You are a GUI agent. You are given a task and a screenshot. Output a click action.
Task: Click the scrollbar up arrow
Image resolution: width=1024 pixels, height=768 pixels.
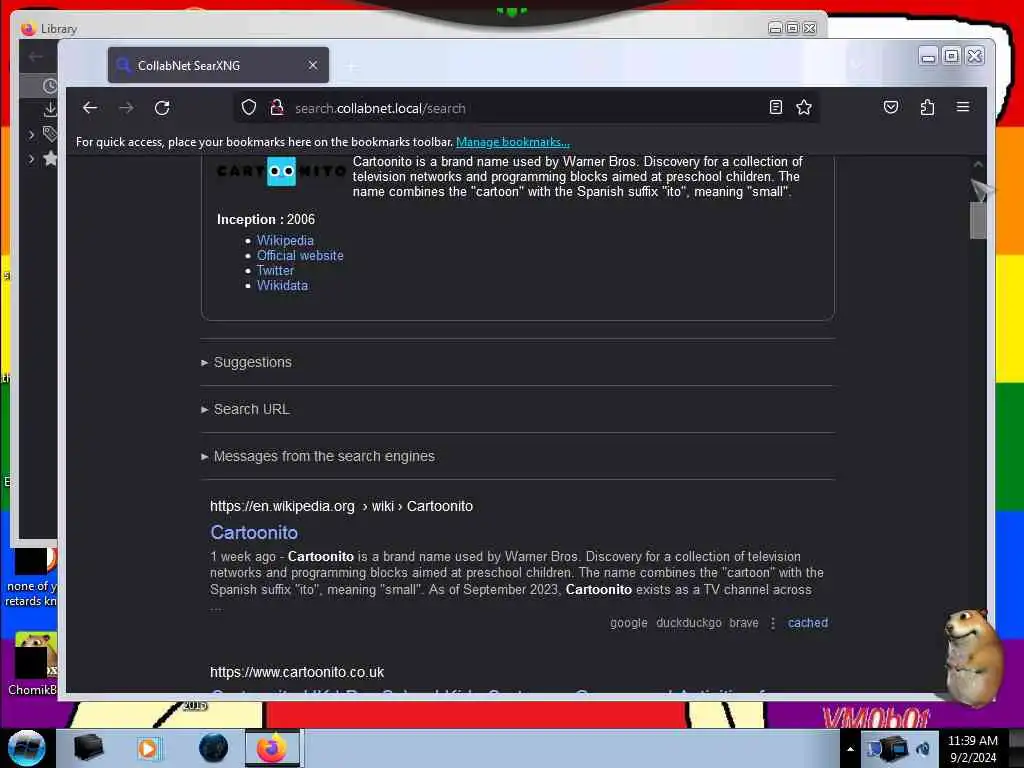pos(978,165)
